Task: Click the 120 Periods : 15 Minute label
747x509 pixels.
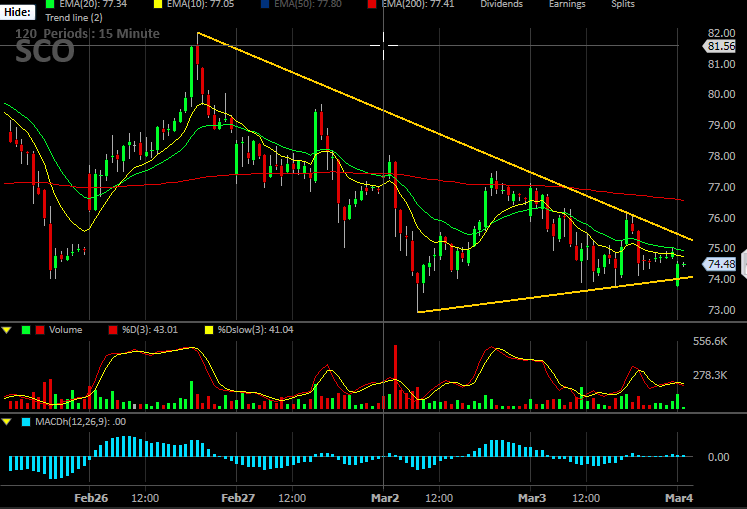Action: (87, 34)
